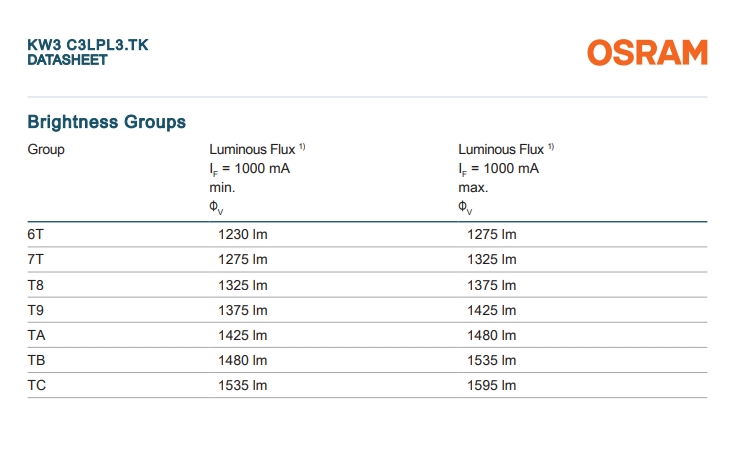
Task: Click the 1230 lm minimum value
Action: tap(243, 234)
